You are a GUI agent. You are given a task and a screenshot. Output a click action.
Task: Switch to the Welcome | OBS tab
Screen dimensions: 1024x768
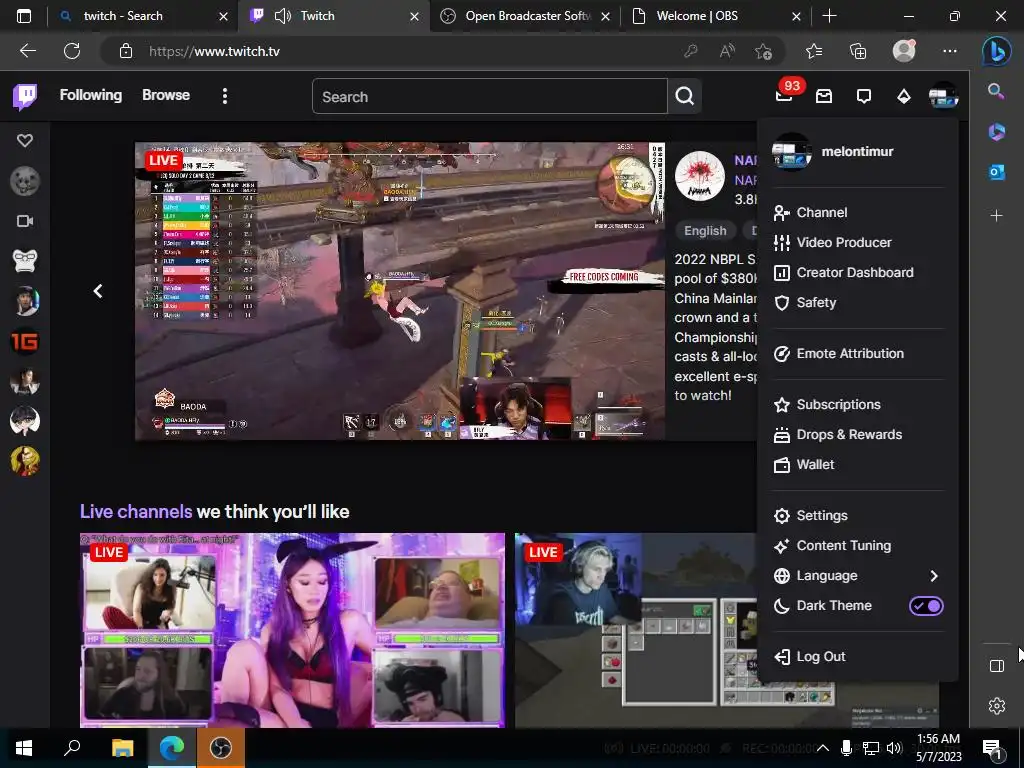pos(716,16)
